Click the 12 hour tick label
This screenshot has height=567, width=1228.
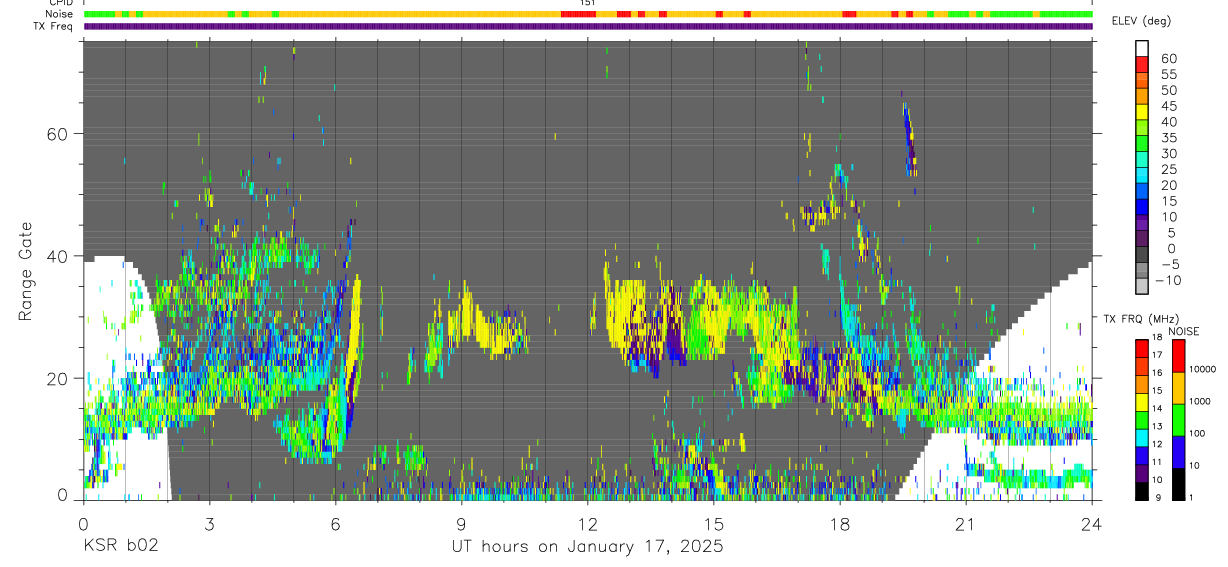click(587, 523)
